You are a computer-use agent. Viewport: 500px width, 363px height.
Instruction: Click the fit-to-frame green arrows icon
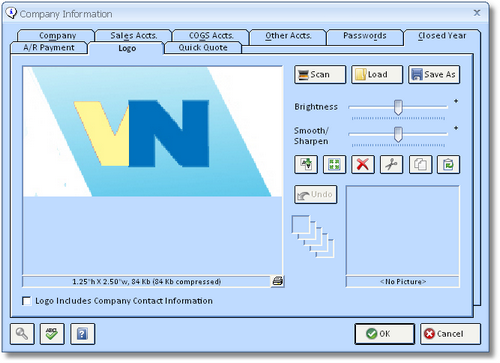[334, 164]
